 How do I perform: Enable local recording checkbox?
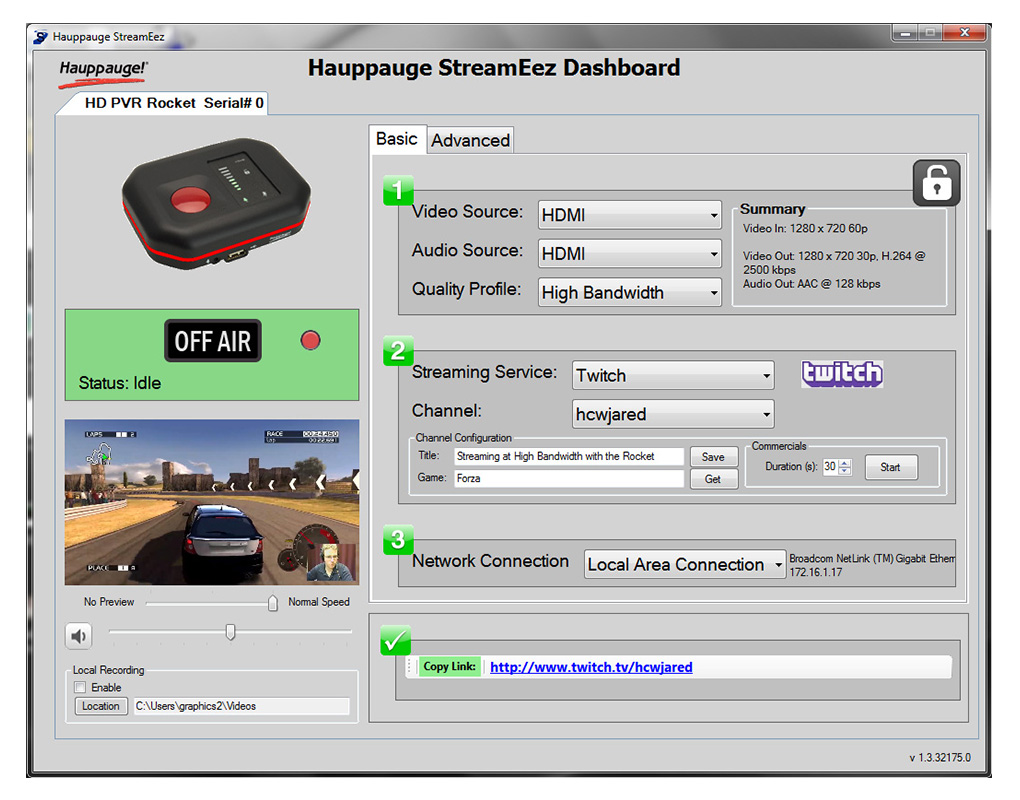pyautogui.click(x=81, y=688)
